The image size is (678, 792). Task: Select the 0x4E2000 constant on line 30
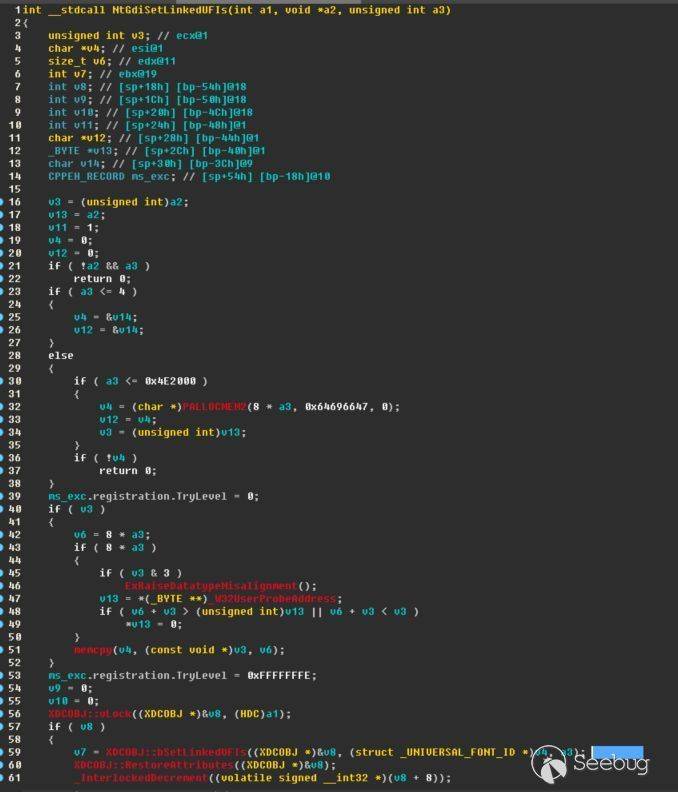(170, 381)
